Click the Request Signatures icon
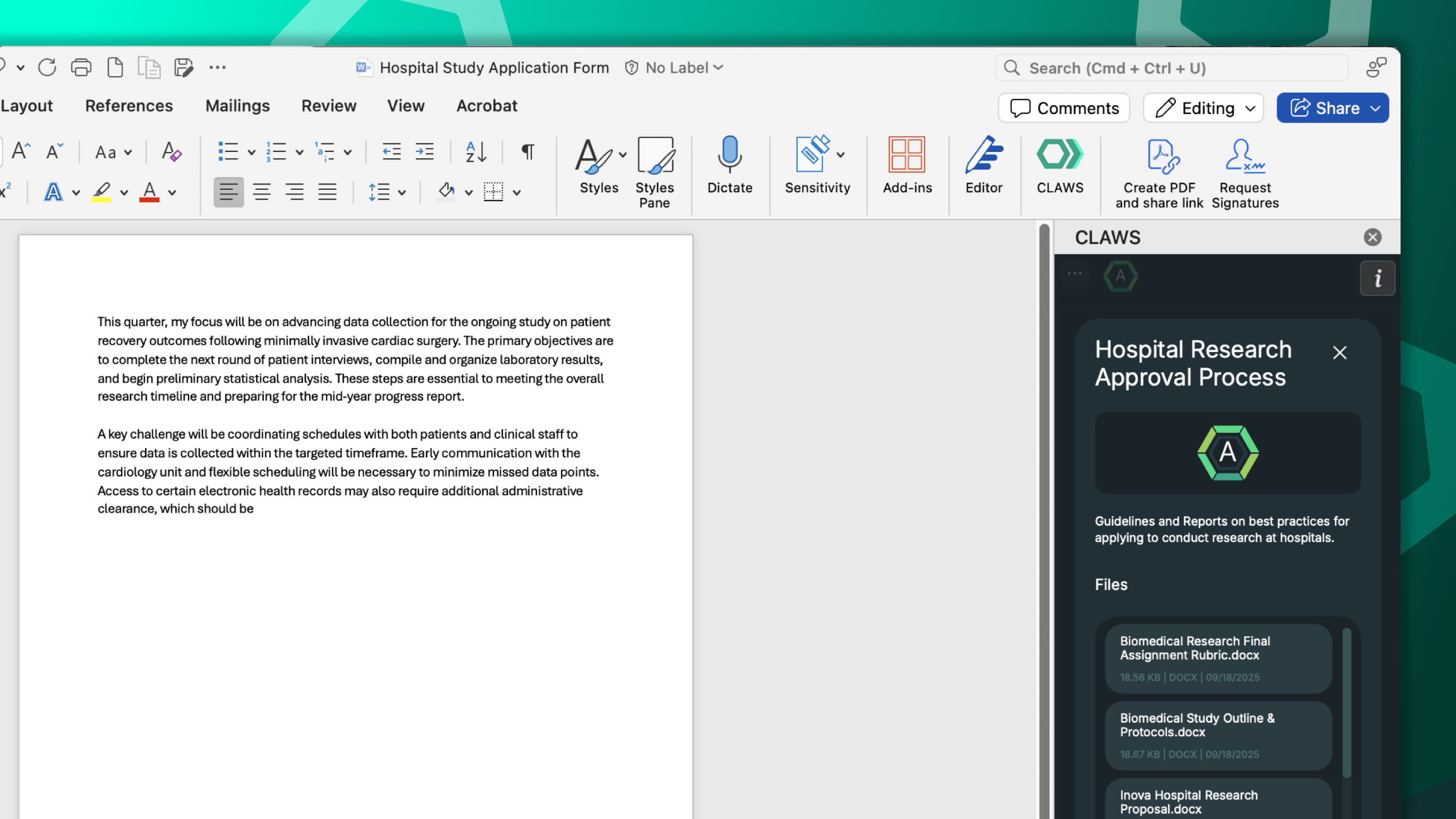 [x=1244, y=156]
